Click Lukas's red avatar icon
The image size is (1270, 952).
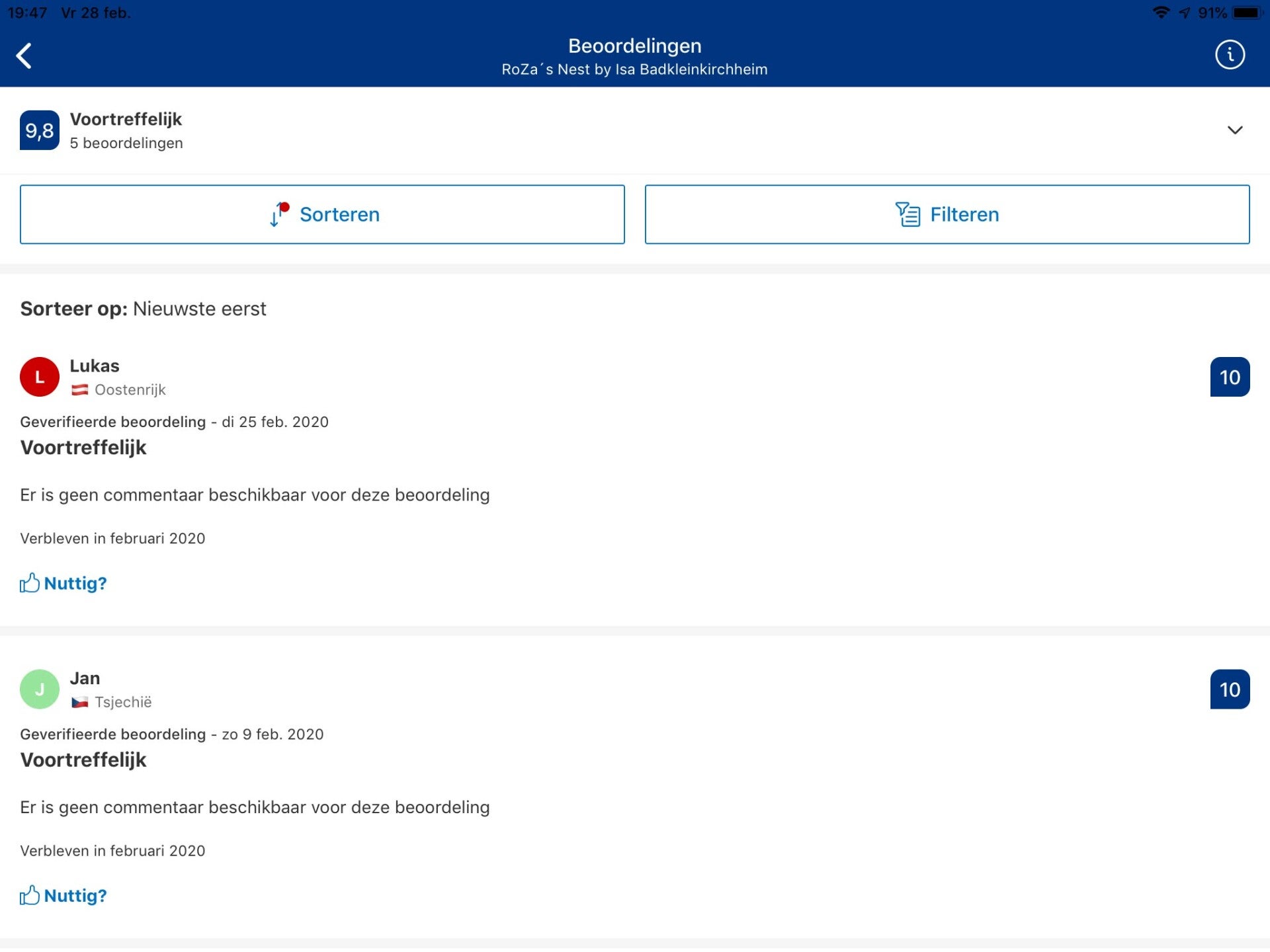[40, 377]
